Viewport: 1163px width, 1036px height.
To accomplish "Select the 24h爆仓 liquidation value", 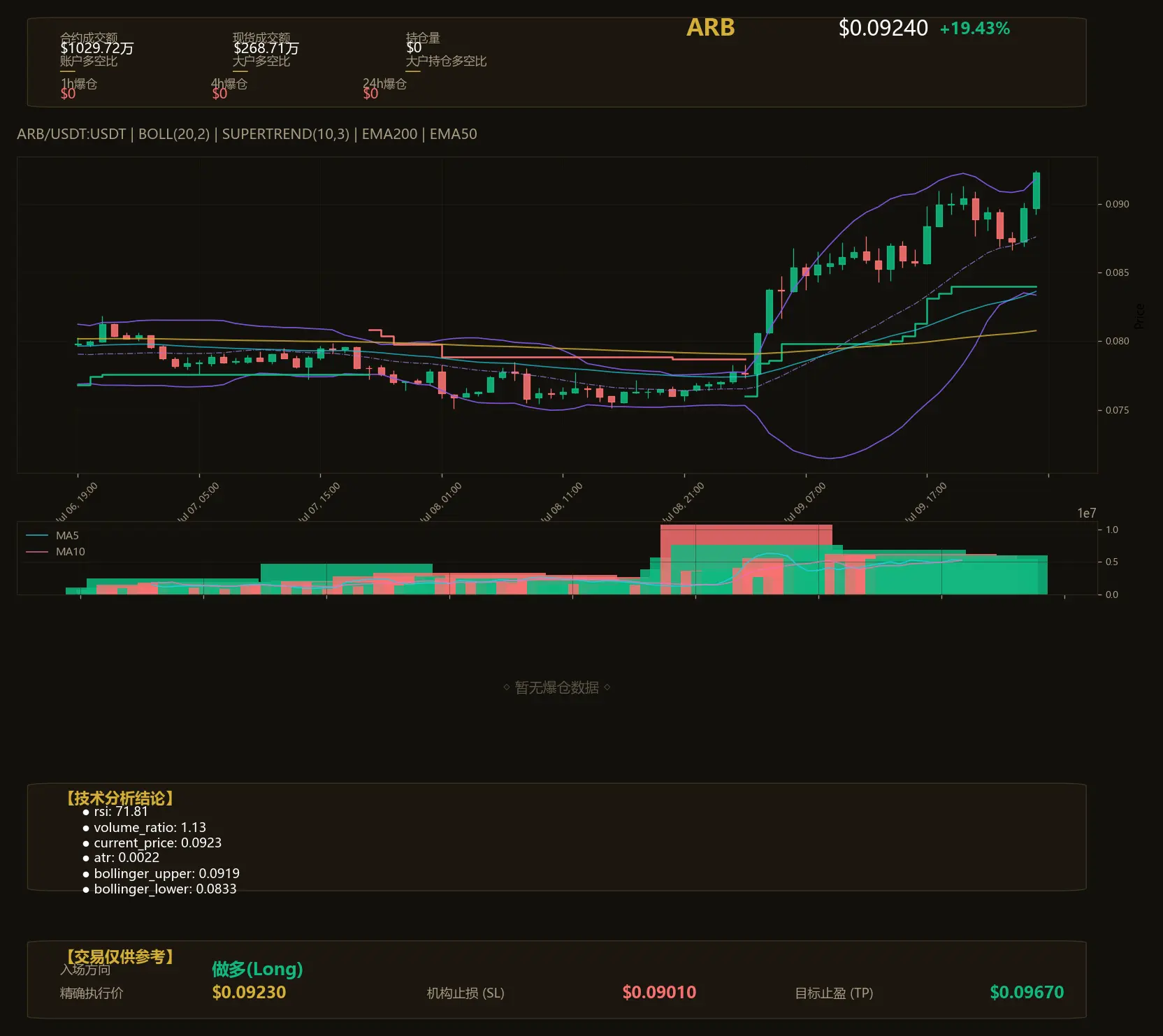I will [370, 94].
